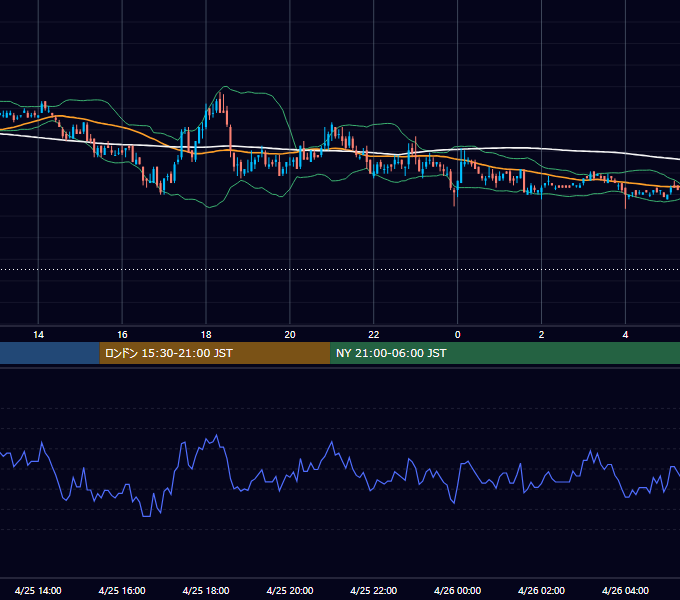Image resolution: width=680 pixels, height=600 pixels.
Task: Click the NY 21:00-06:00 JST session bar
Action: click(x=505, y=353)
